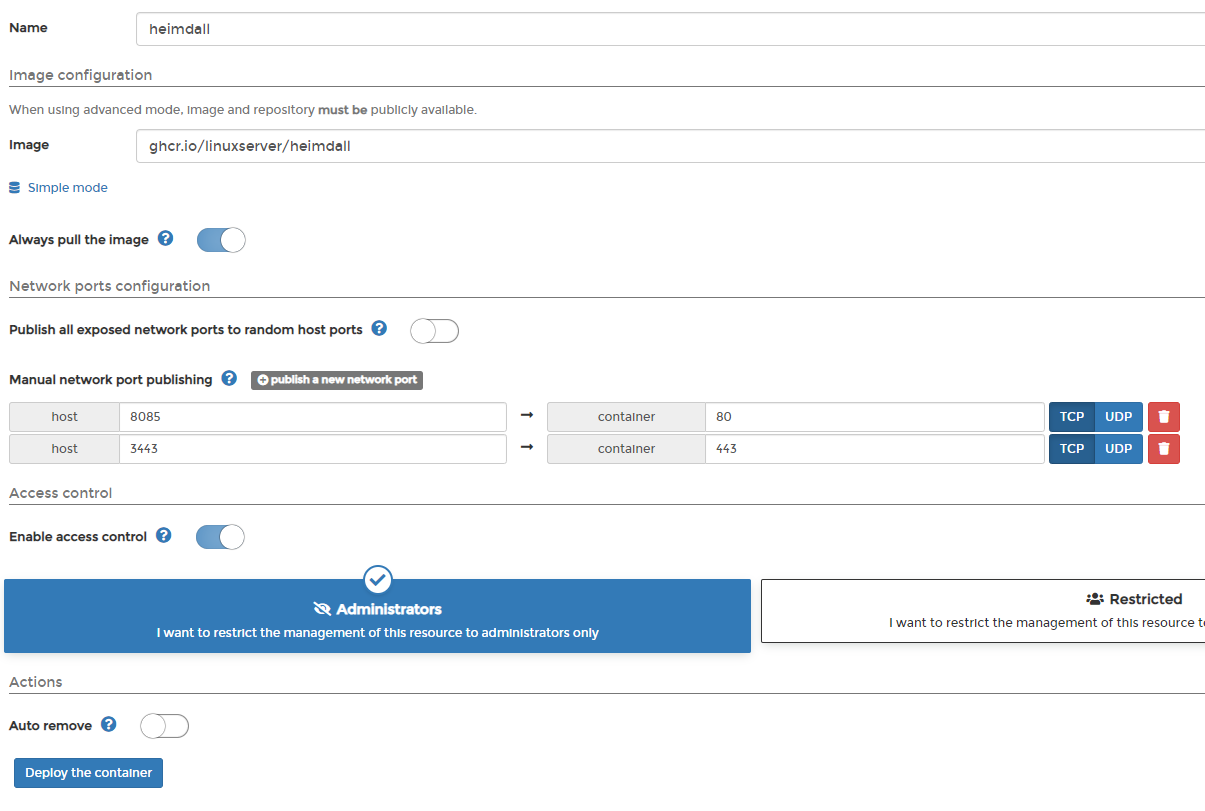The width and height of the screenshot is (1205, 811).
Task: Deploy the container
Action: pos(87,772)
